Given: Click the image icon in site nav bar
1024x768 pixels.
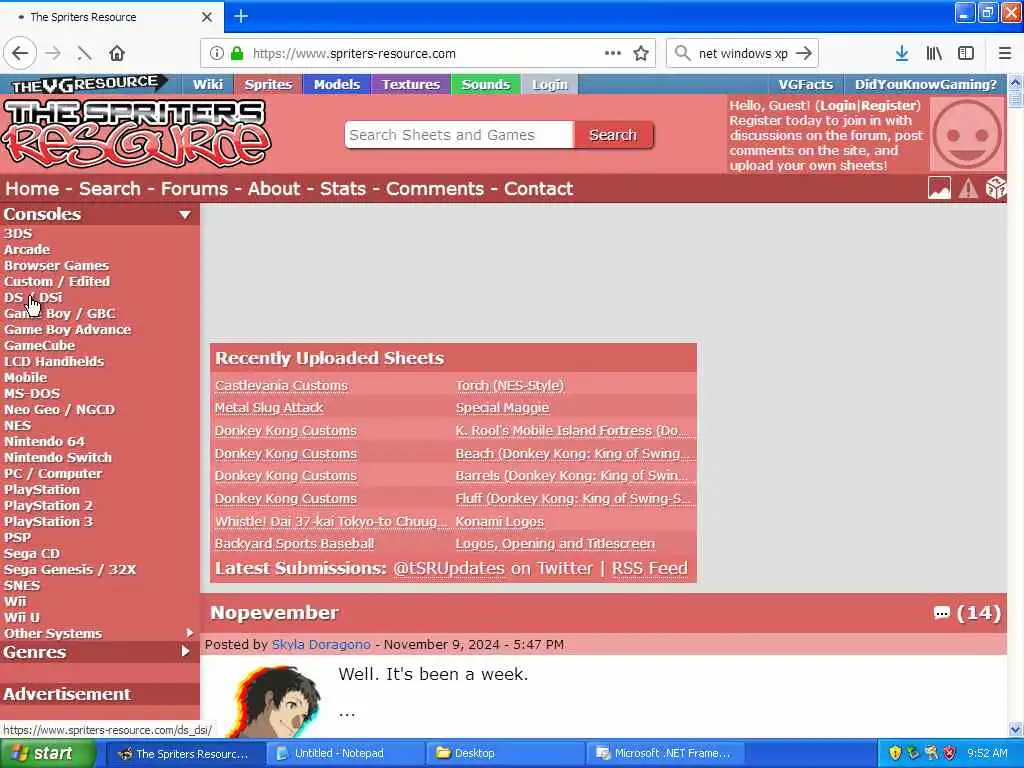Looking at the screenshot, I should pyautogui.click(x=939, y=188).
